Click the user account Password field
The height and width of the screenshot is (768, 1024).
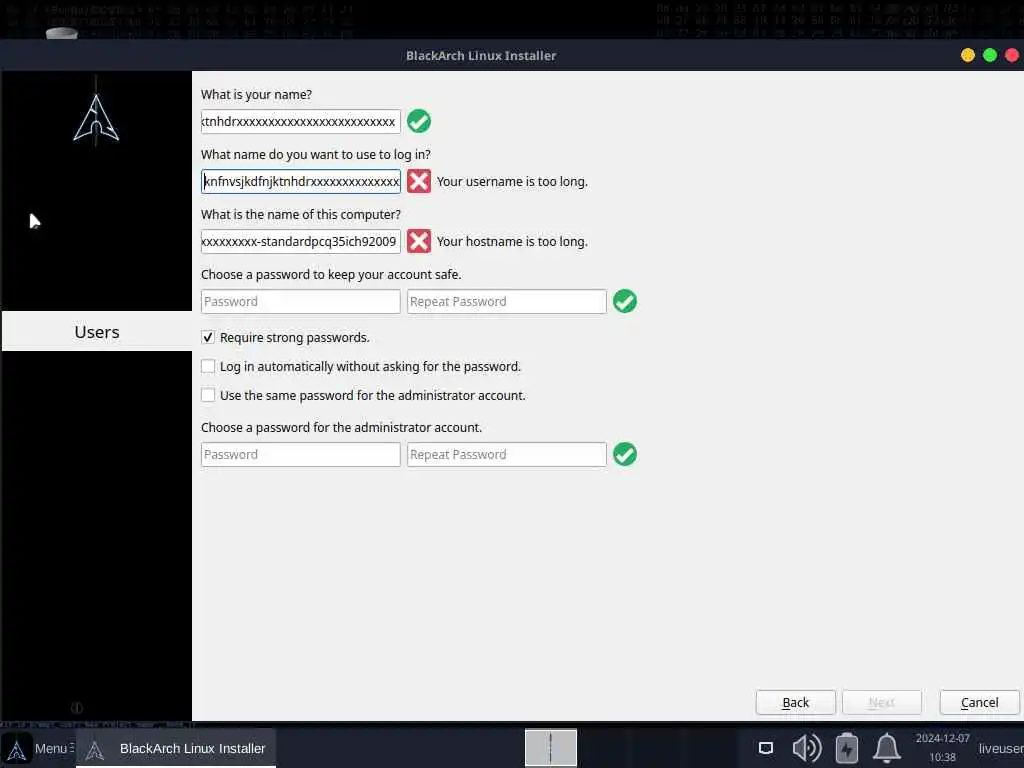pyautogui.click(x=300, y=301)
